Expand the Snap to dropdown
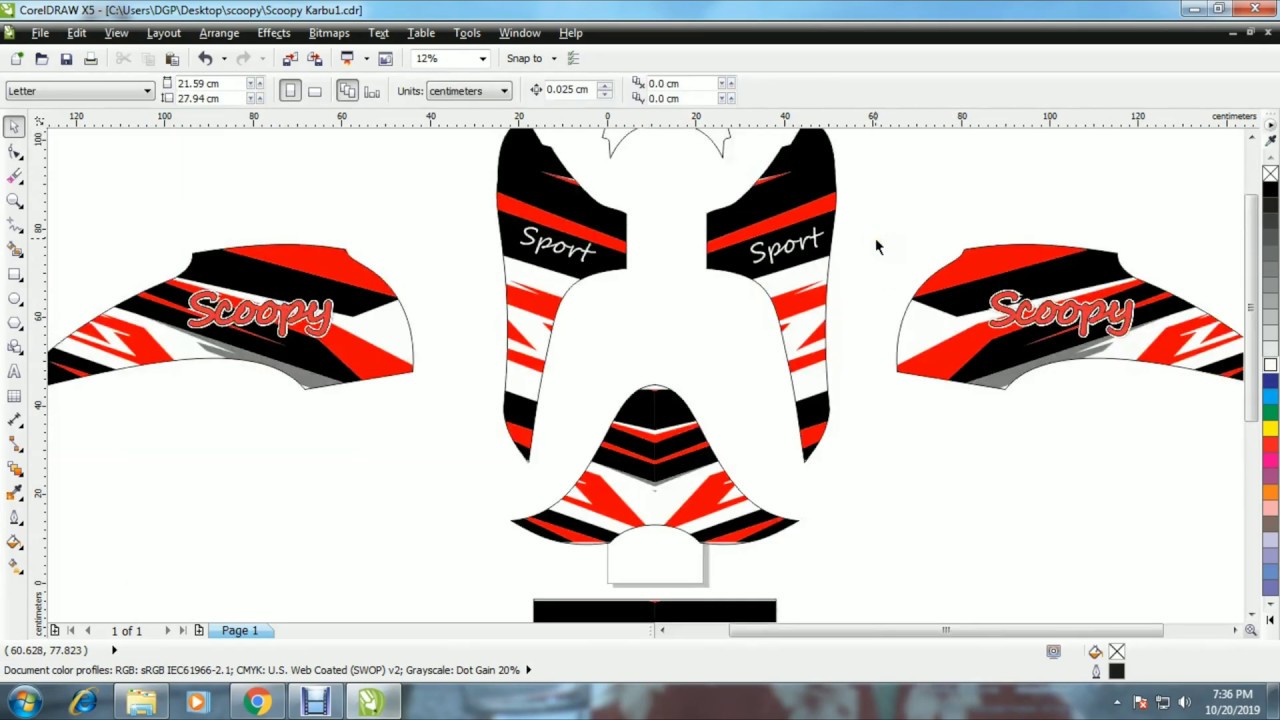Viewport: 1280px width, 720px height. (x=554, y=59)
